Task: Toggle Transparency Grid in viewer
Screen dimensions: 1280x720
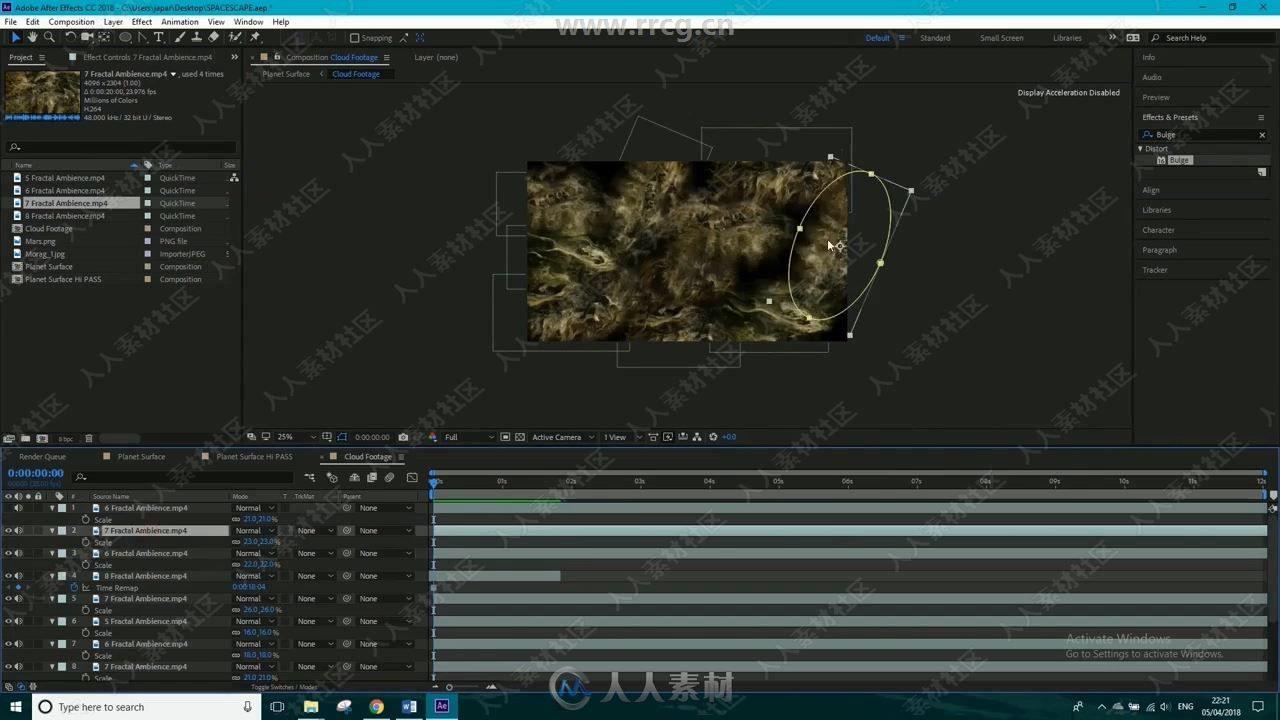Action: coord(520,437)
